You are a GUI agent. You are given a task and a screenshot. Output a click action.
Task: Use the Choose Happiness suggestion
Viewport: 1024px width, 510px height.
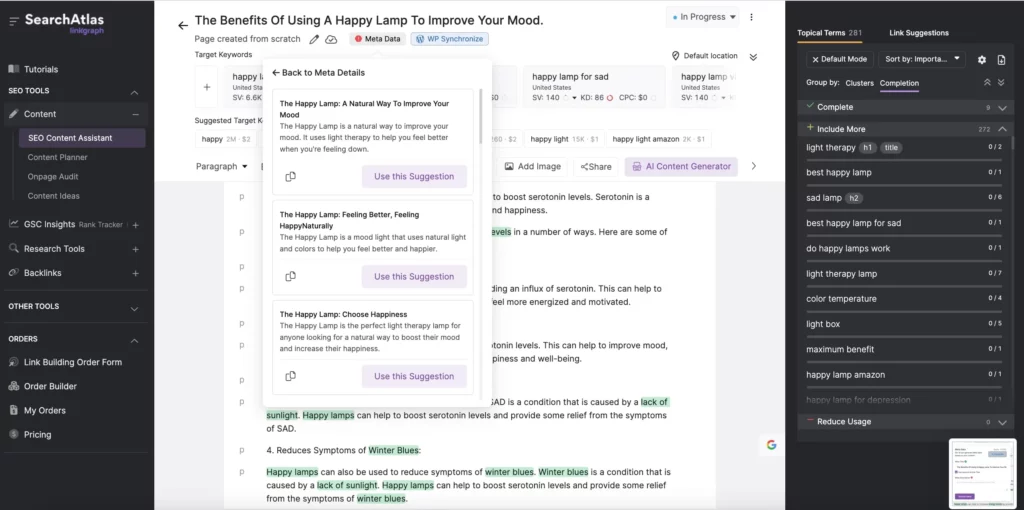coord(414,376)
